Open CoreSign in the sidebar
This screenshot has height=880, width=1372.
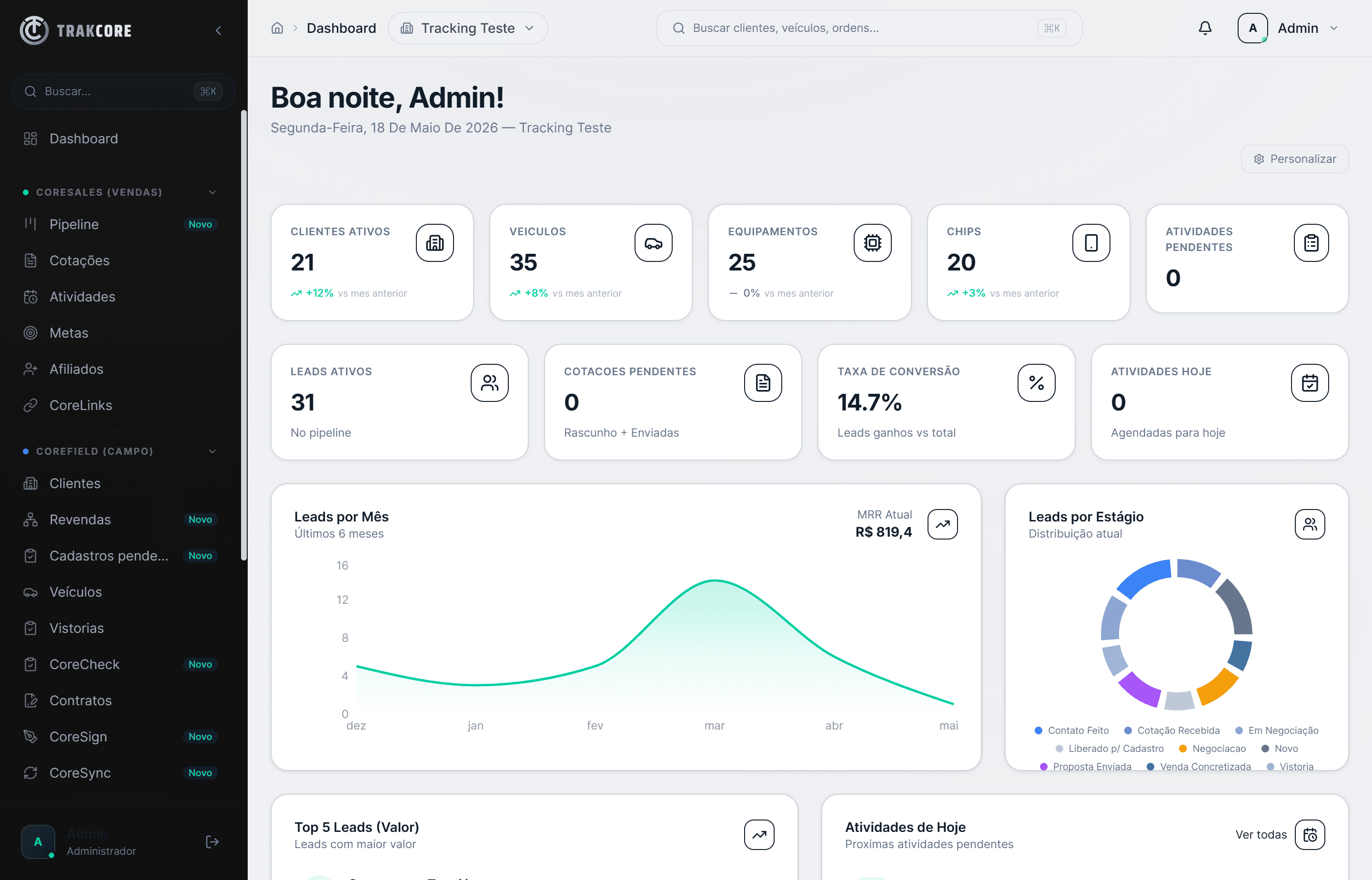coord(120,737)
